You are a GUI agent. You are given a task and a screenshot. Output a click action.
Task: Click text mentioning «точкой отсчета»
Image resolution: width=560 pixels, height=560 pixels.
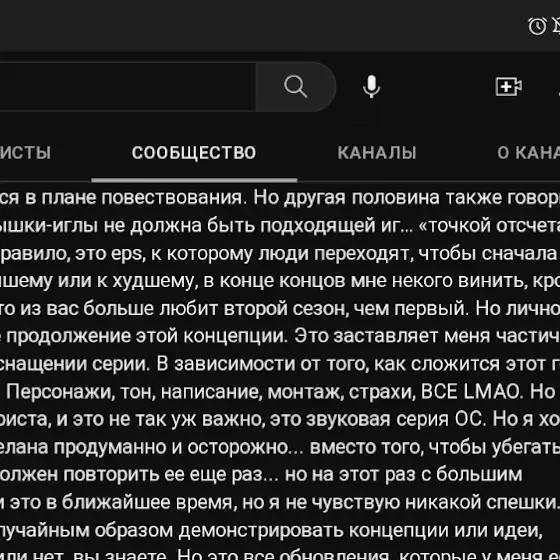click(x=489, y=226)
